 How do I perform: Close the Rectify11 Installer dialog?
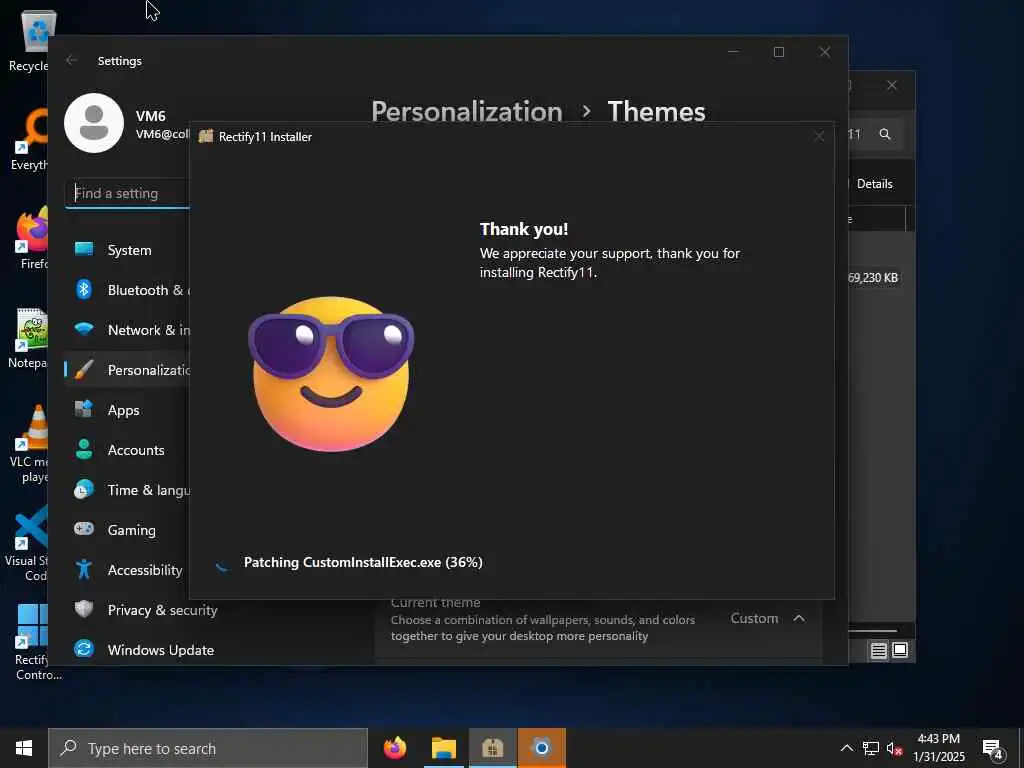pyautogui.click(x=819, y=136)
